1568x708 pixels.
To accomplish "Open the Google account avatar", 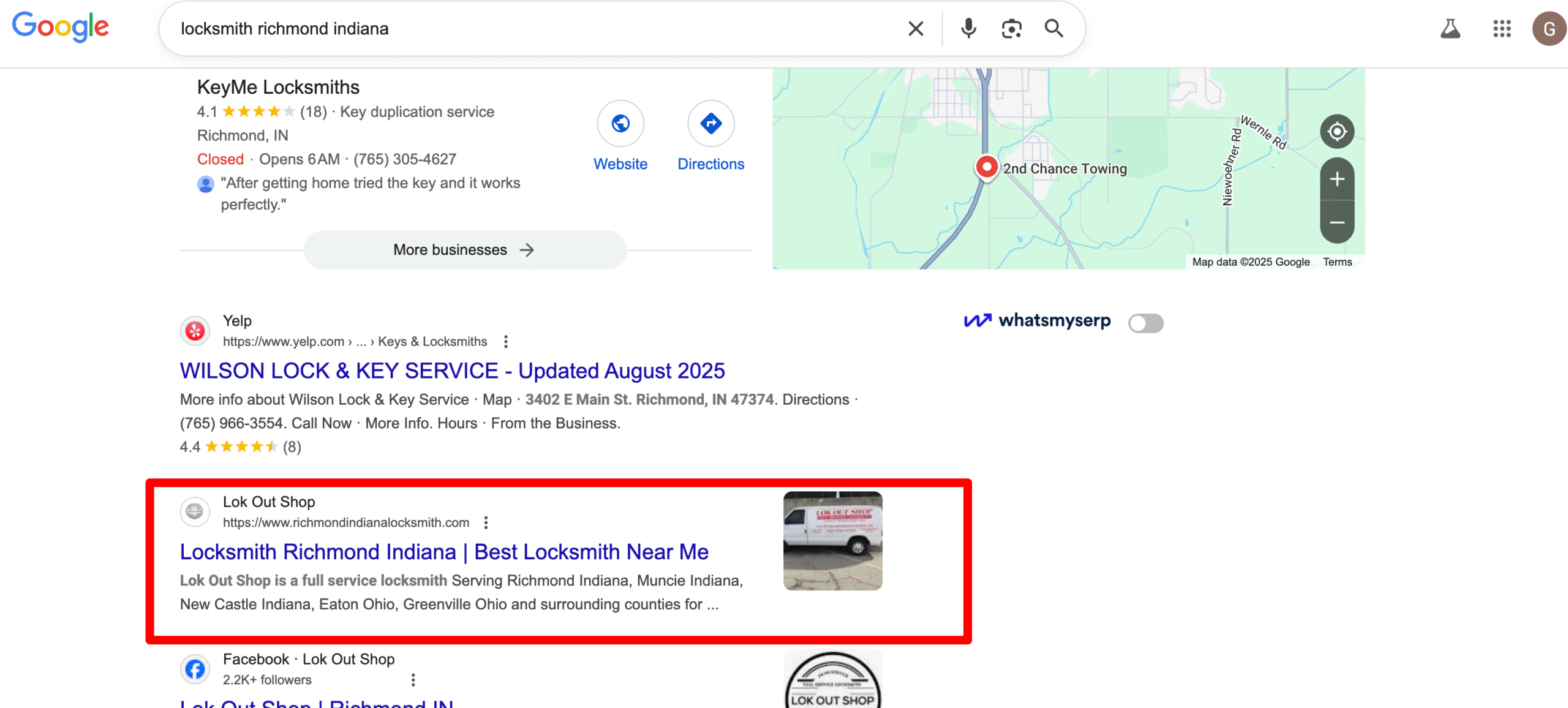I will click(1548, 29).
